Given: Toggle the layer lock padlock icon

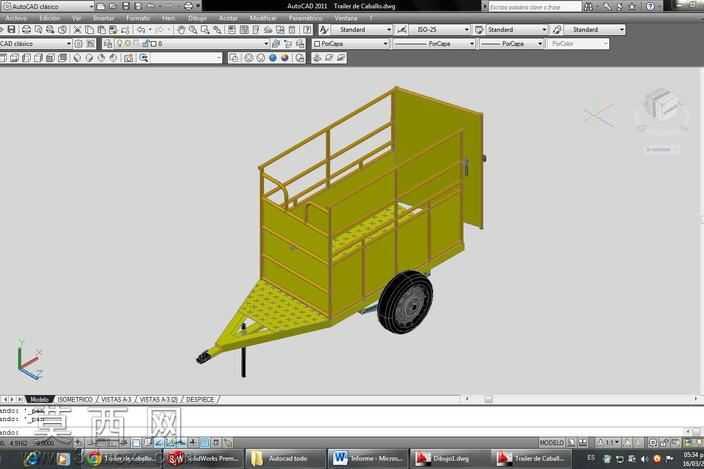Looking at the screenshot, I should point(145,44).
